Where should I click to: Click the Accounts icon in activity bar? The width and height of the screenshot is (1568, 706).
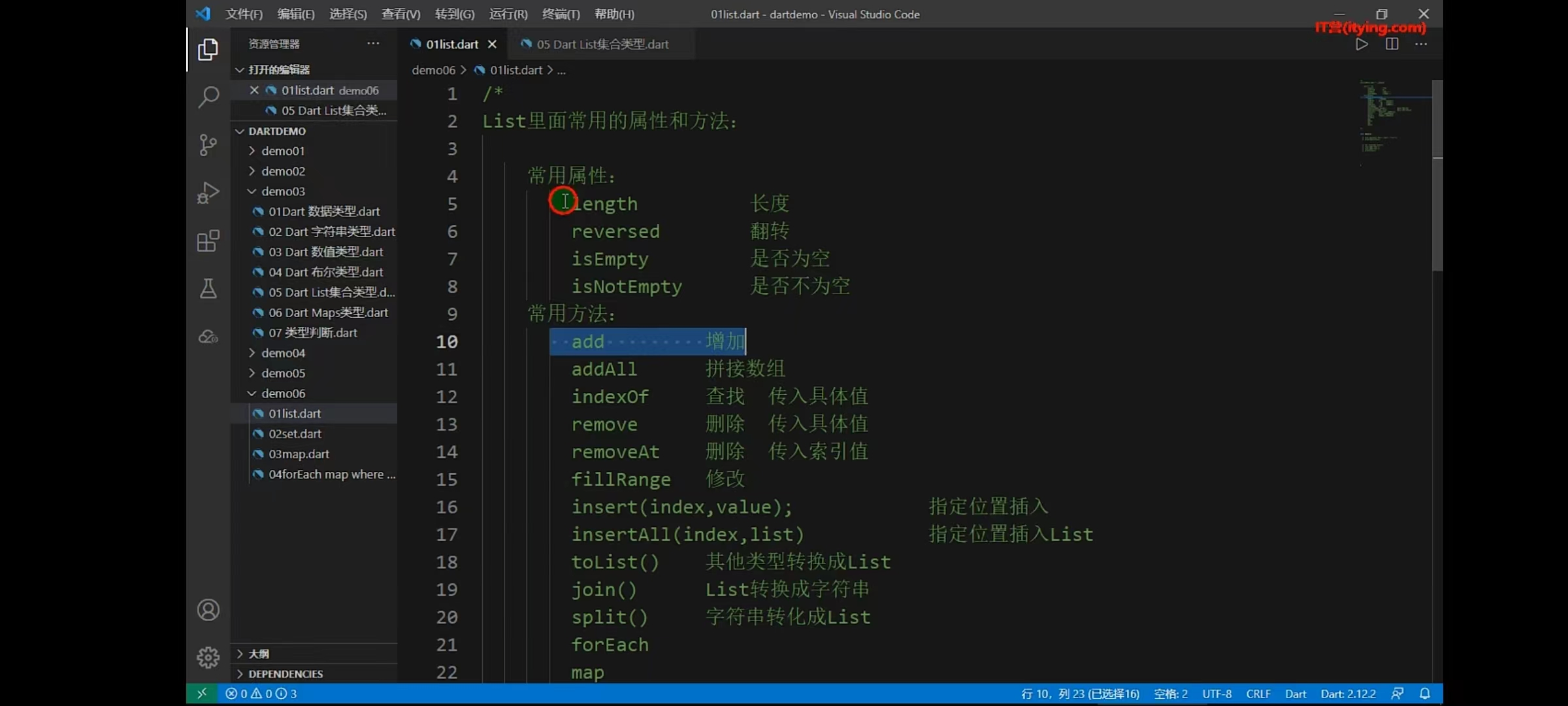(x=208, y=610)
